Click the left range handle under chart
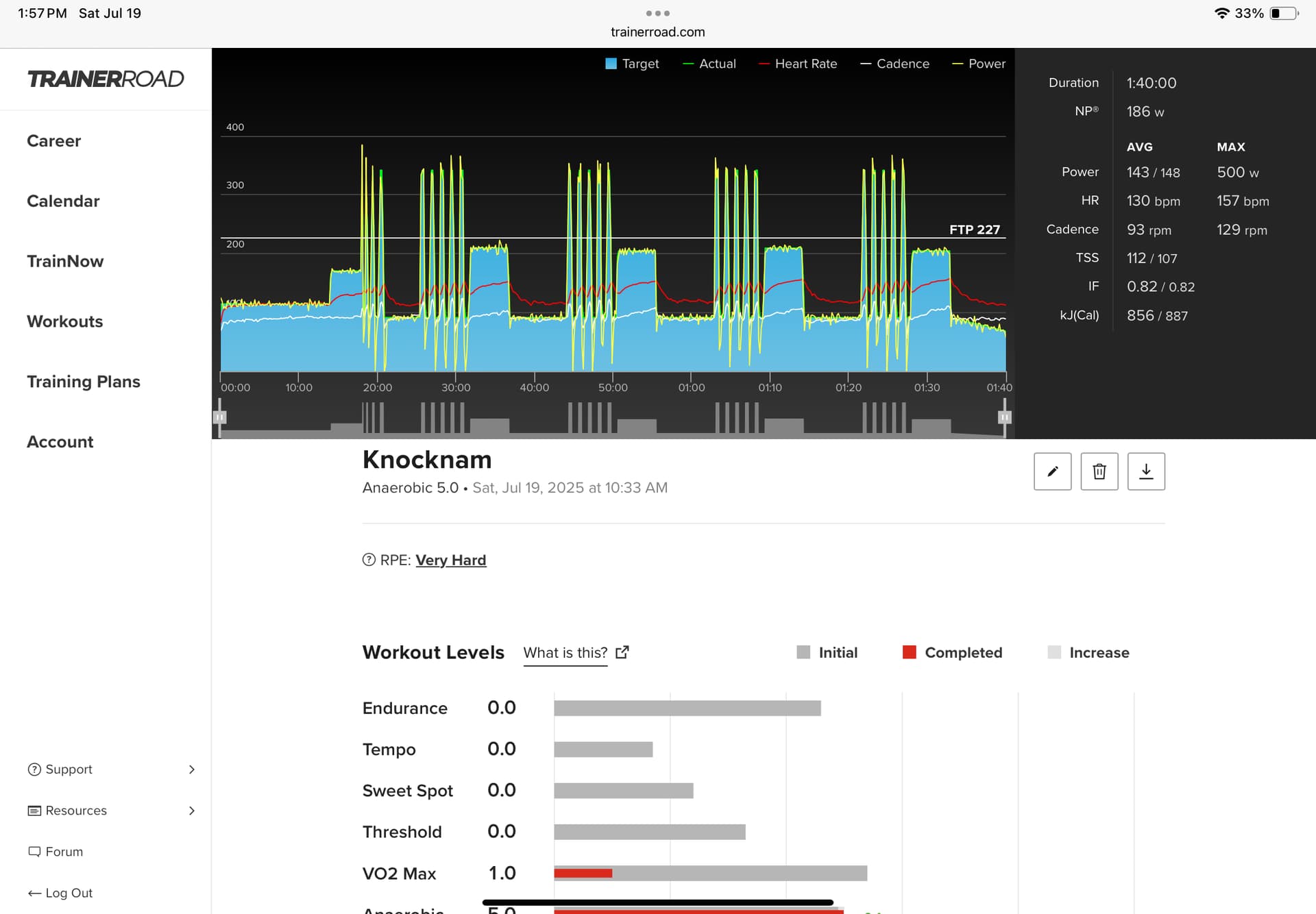 tap(219, 417)
